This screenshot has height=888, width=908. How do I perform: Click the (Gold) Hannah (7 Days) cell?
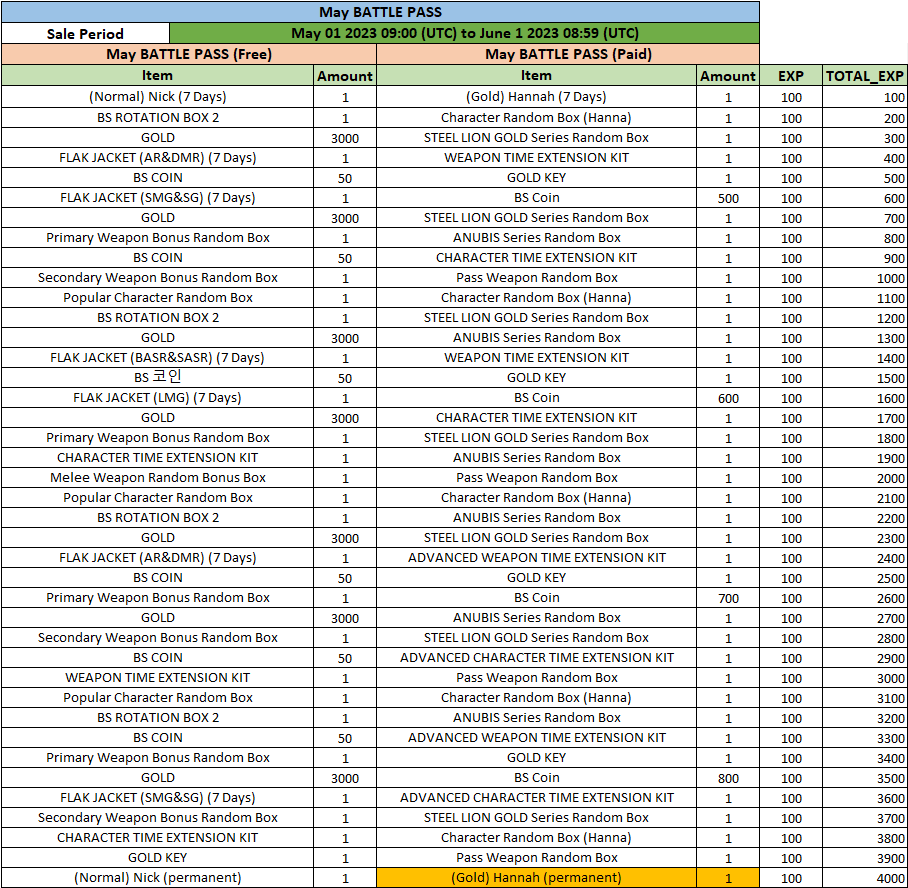click(536, 98)
